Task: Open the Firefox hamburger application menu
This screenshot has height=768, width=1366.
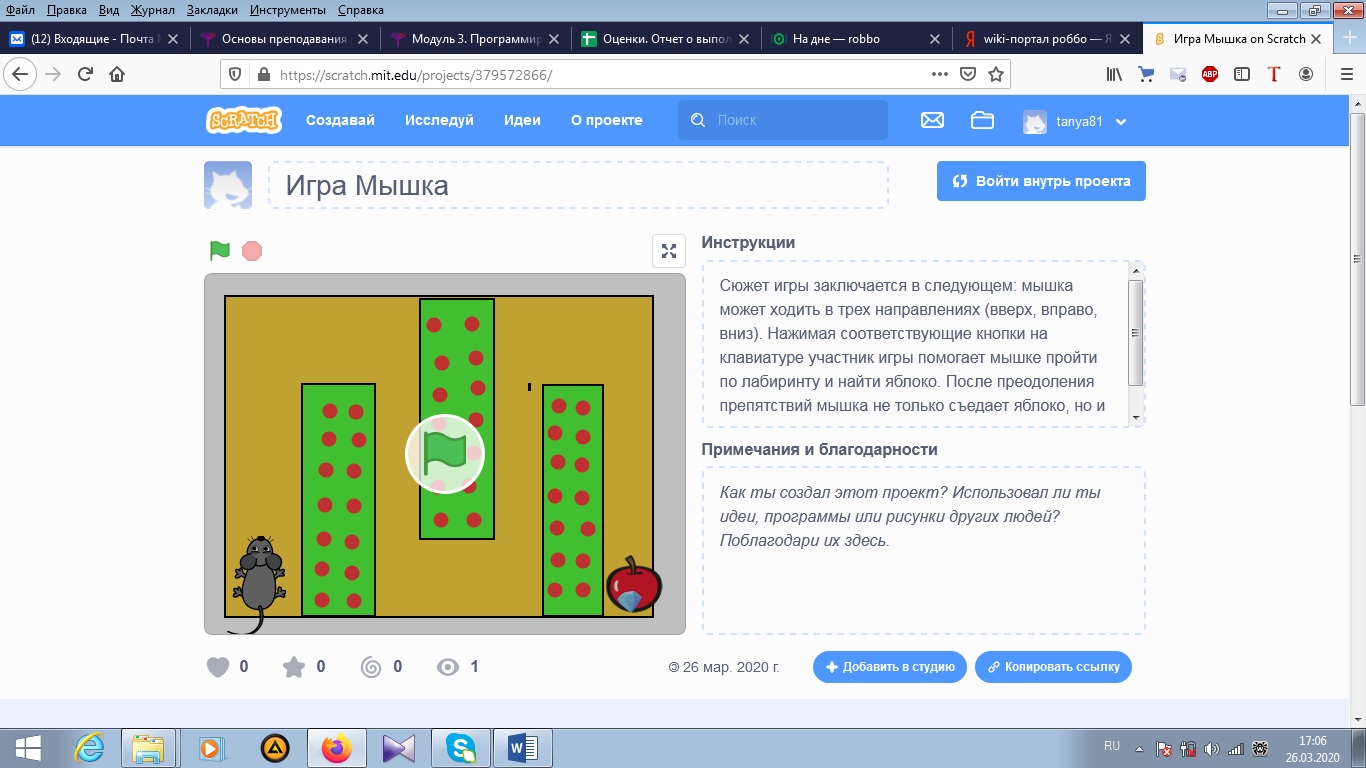Action: (x=1346, y=74)
